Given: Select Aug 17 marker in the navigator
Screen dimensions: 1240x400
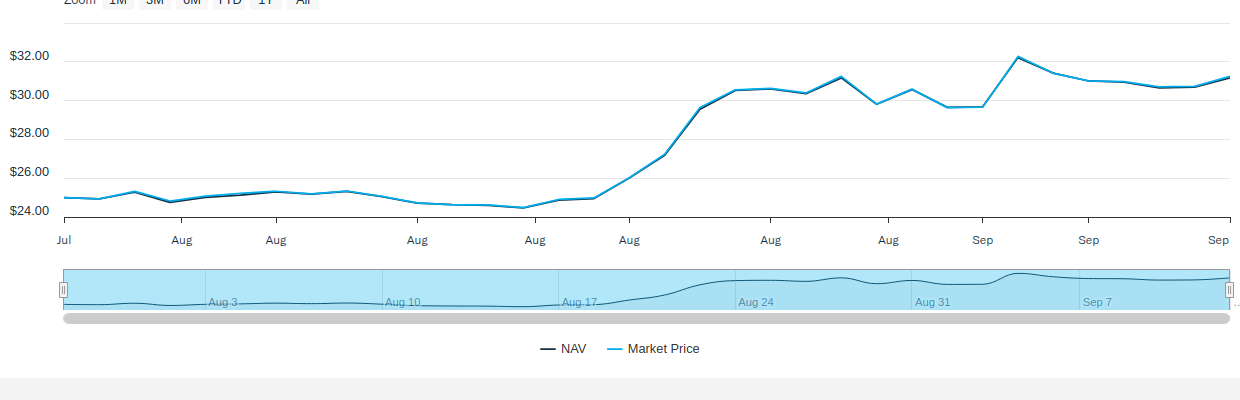Looking at the screenshot, I should [579, 302].
